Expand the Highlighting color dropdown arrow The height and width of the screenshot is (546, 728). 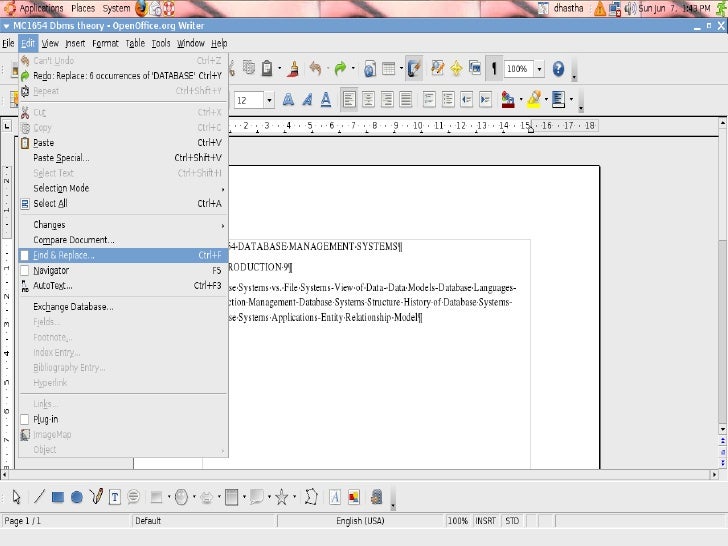coord(546,99)
